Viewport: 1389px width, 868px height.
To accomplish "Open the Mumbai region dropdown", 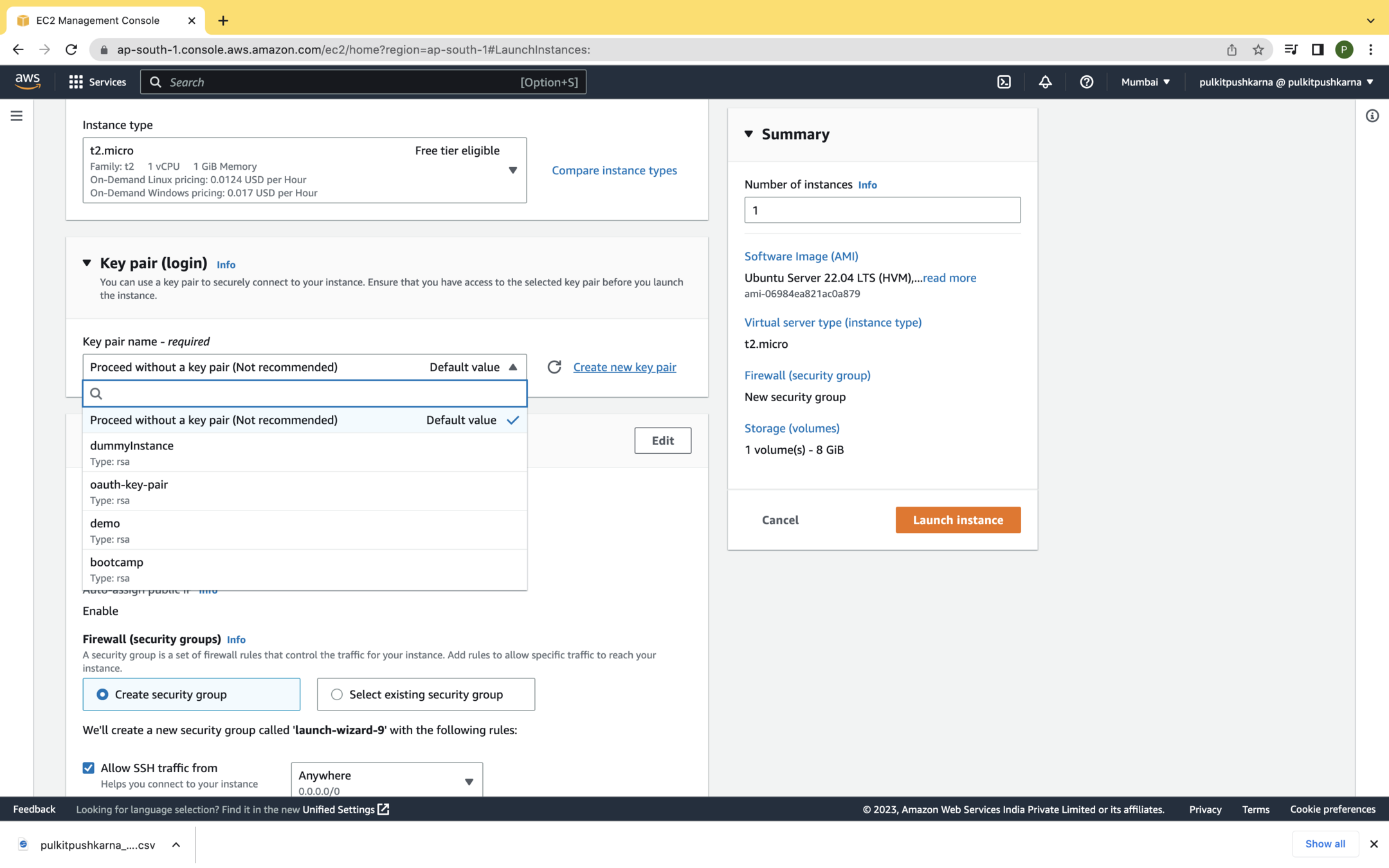I will [x=1145, y=82].
